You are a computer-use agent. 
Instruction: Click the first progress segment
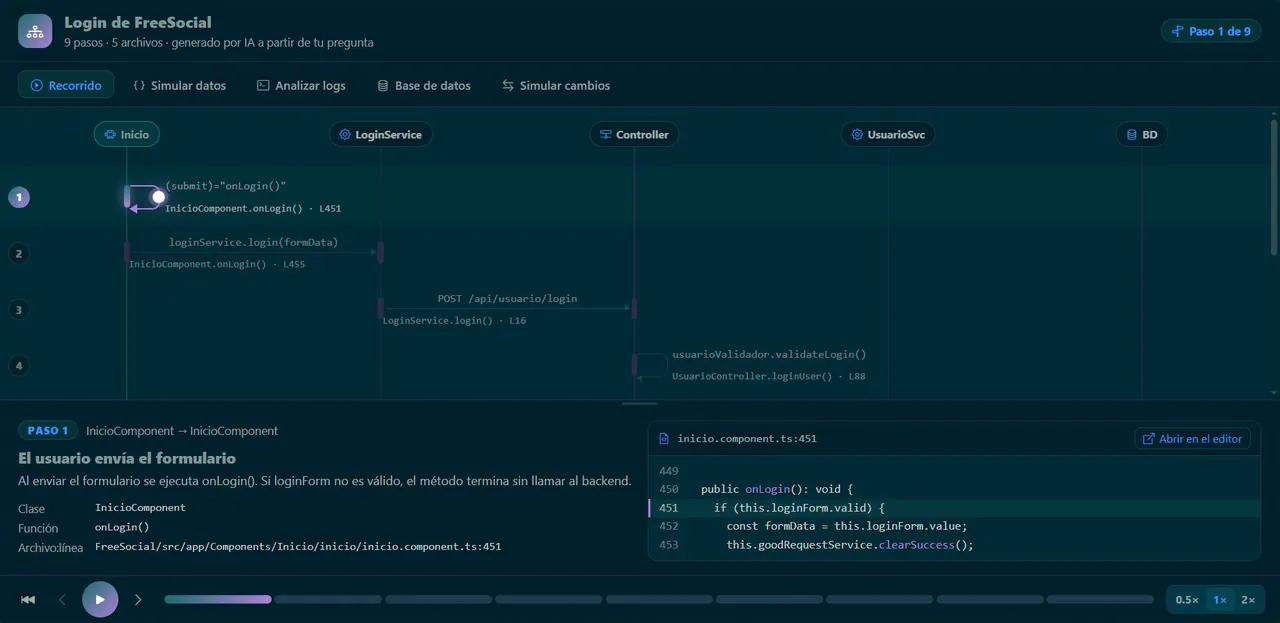point(218,599)
